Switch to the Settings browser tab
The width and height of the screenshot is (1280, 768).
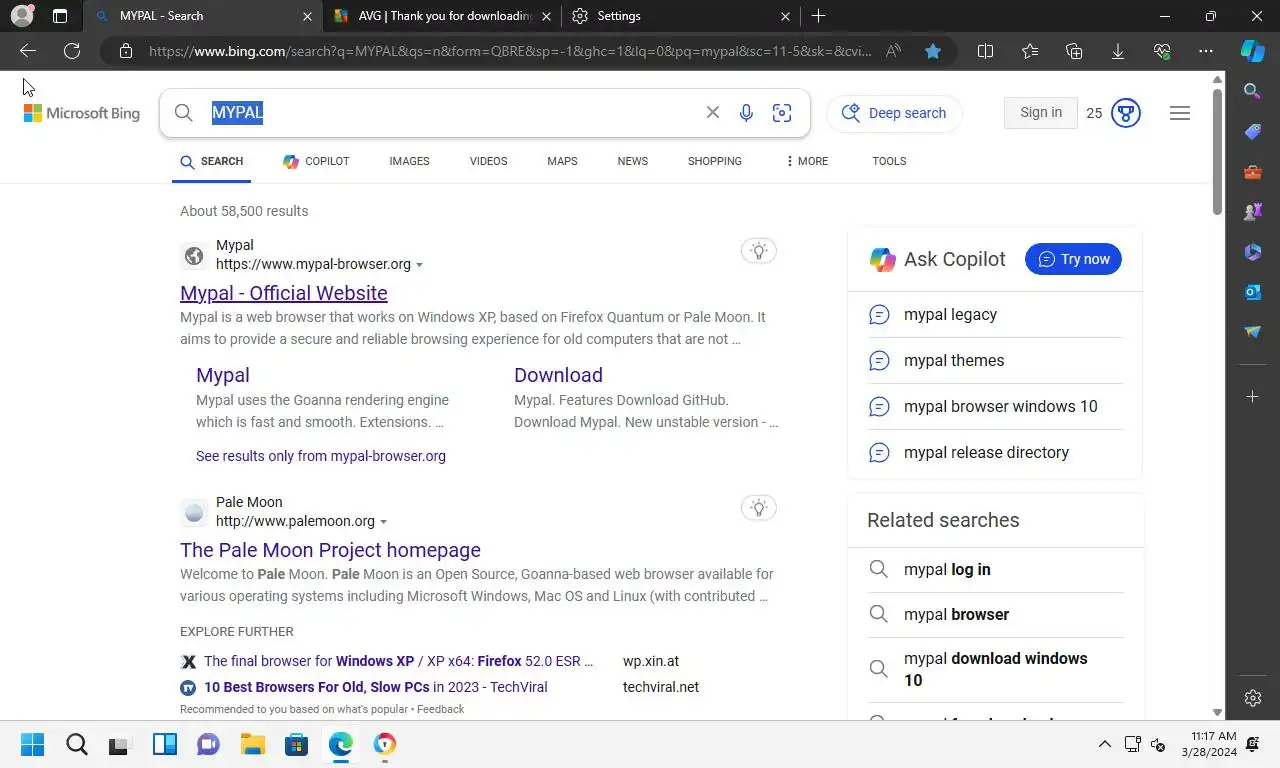coord(680,16)
